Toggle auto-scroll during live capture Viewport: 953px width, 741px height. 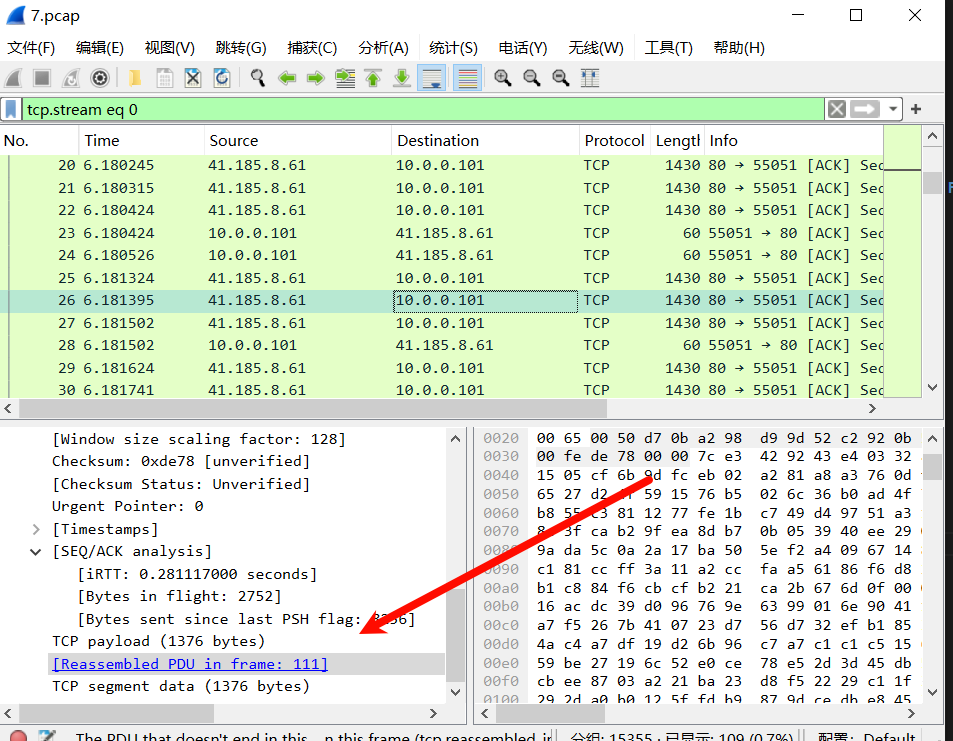(432, 78)
